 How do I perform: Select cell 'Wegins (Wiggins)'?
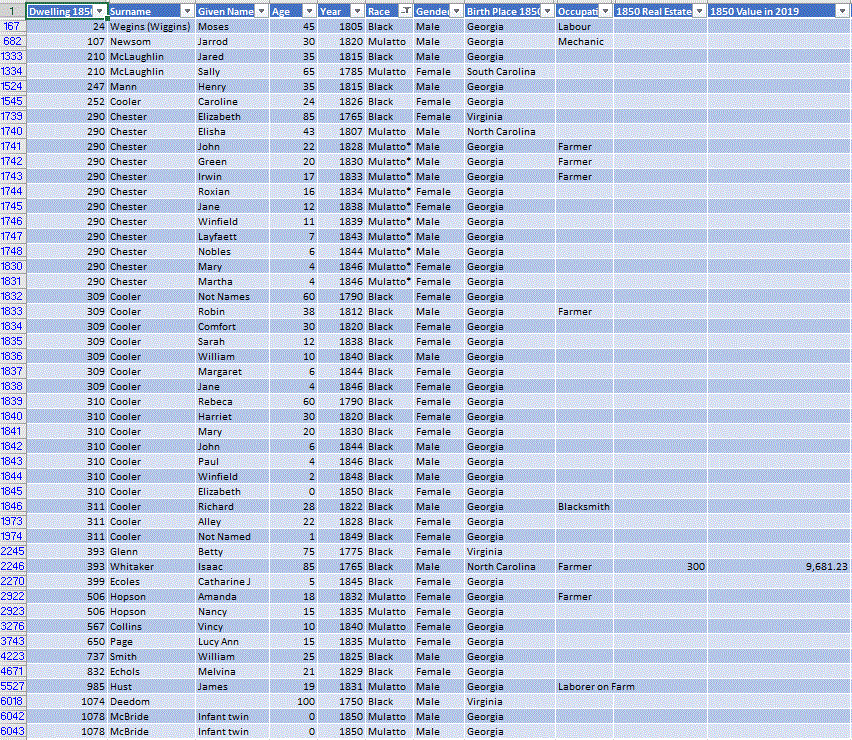pos(151,27)
